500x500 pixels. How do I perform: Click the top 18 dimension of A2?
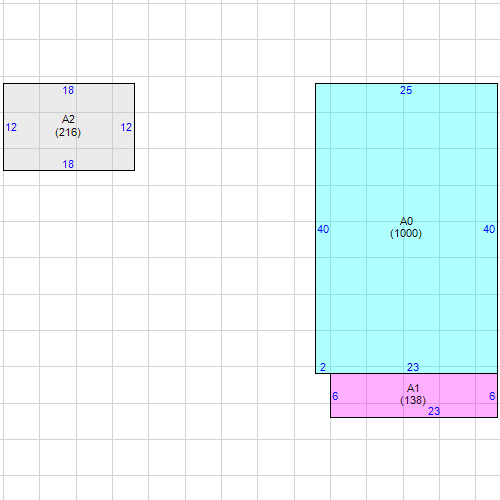[68, 90]
